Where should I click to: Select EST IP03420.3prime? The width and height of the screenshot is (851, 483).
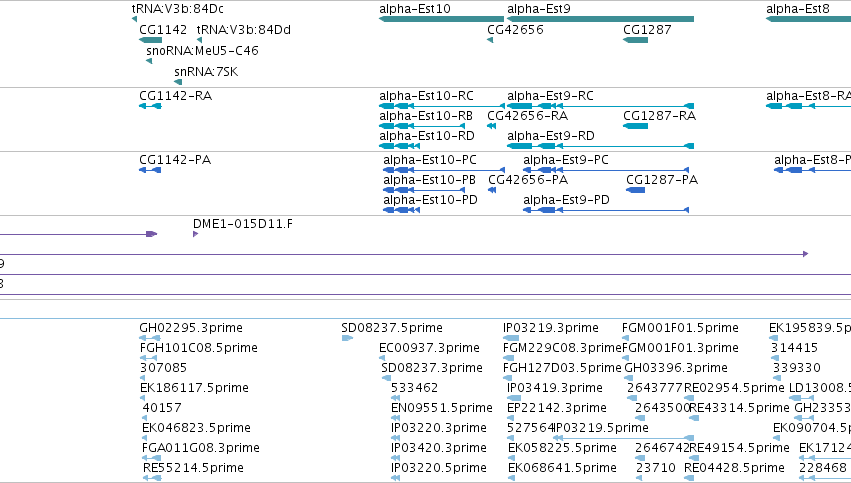pyautogui.click(x=439, y=448)
